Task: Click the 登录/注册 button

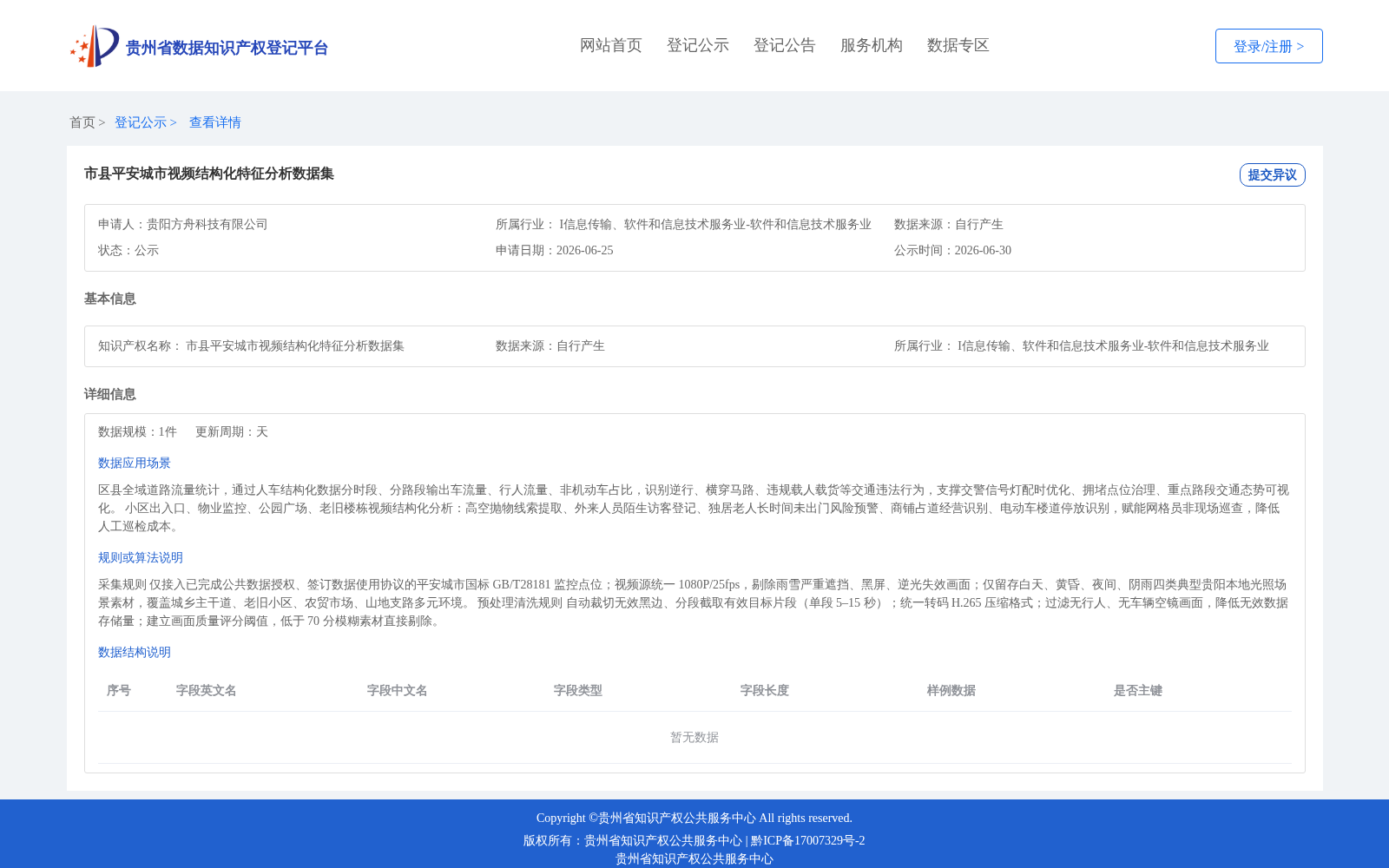Action: click(1268, 46)
